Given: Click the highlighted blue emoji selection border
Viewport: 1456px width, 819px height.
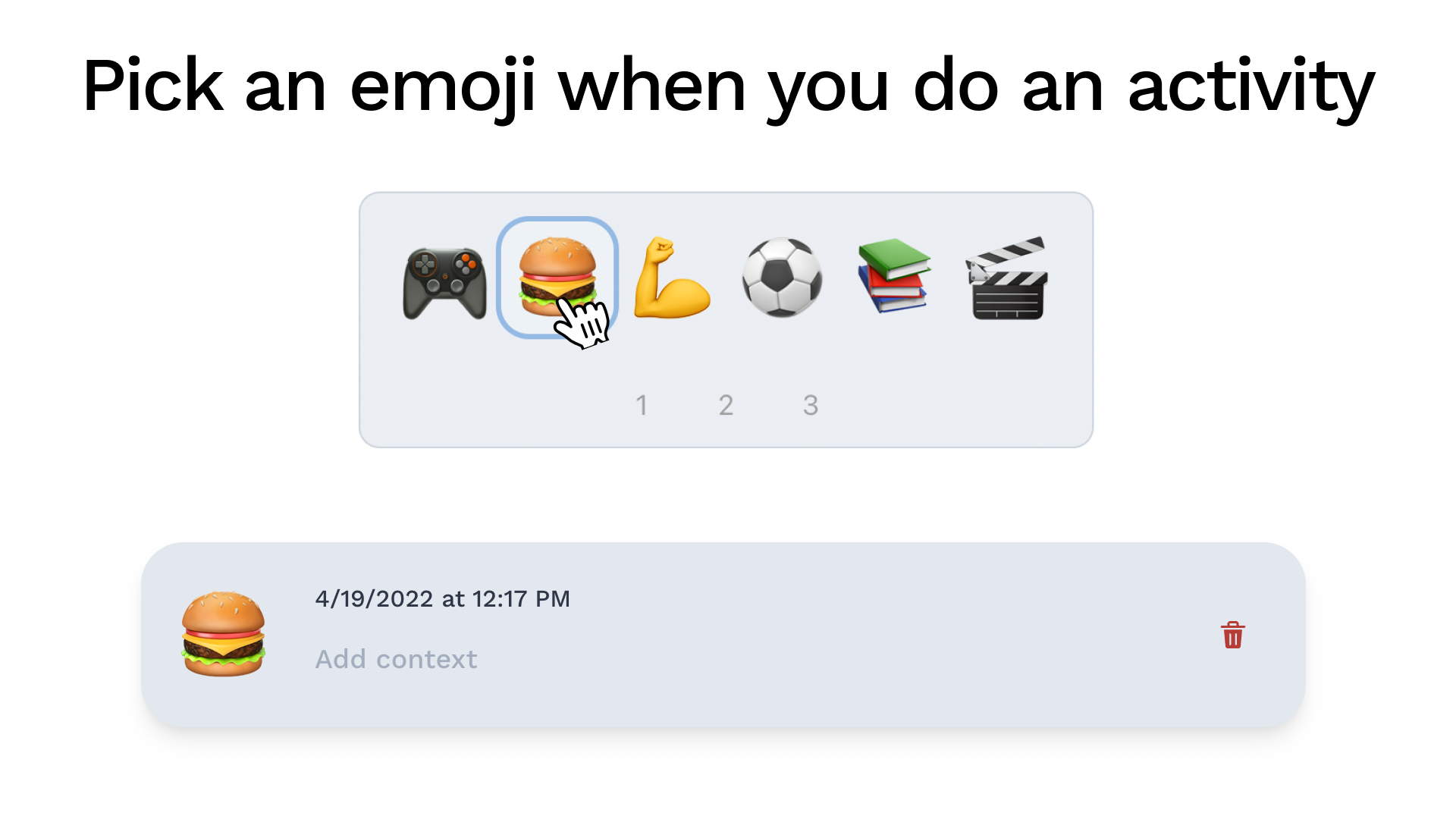Looking at the screenshot, I should click(x=559, y=227).
